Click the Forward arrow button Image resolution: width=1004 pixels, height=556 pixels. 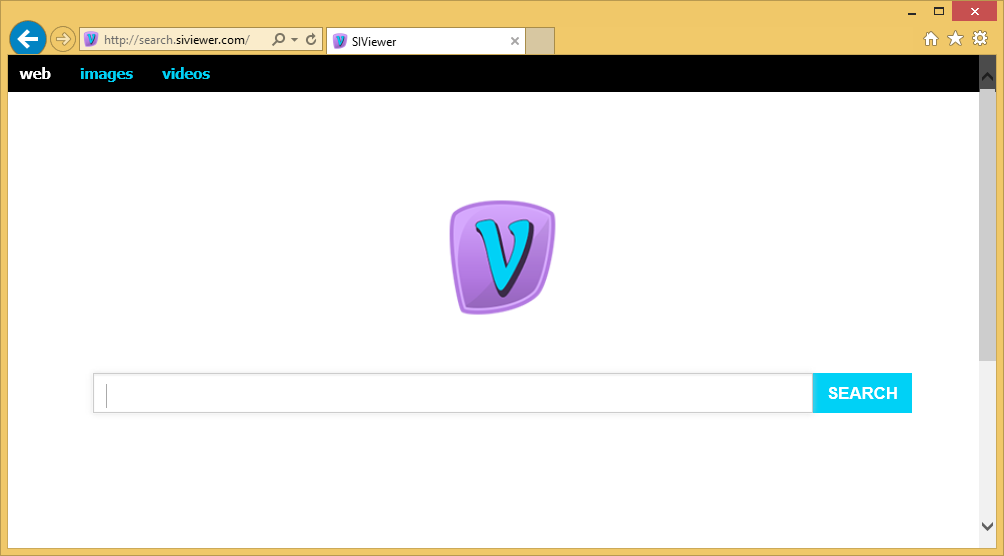63,40
